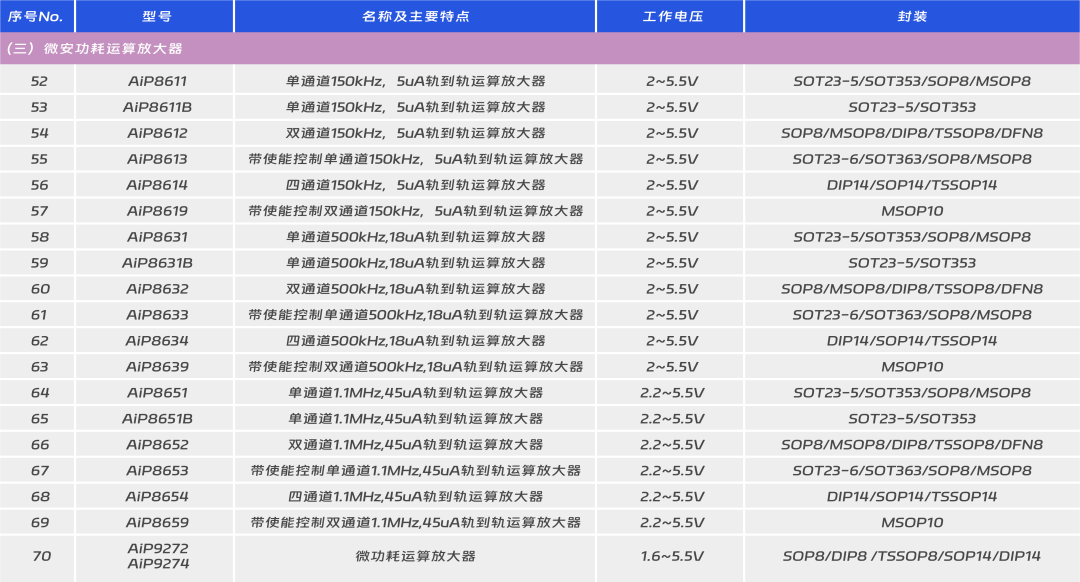Viewport: 1080px width, 582px height.
Task: Click description 带使能控制双通道1.1MHz in row 69
Action: [415, 522]
